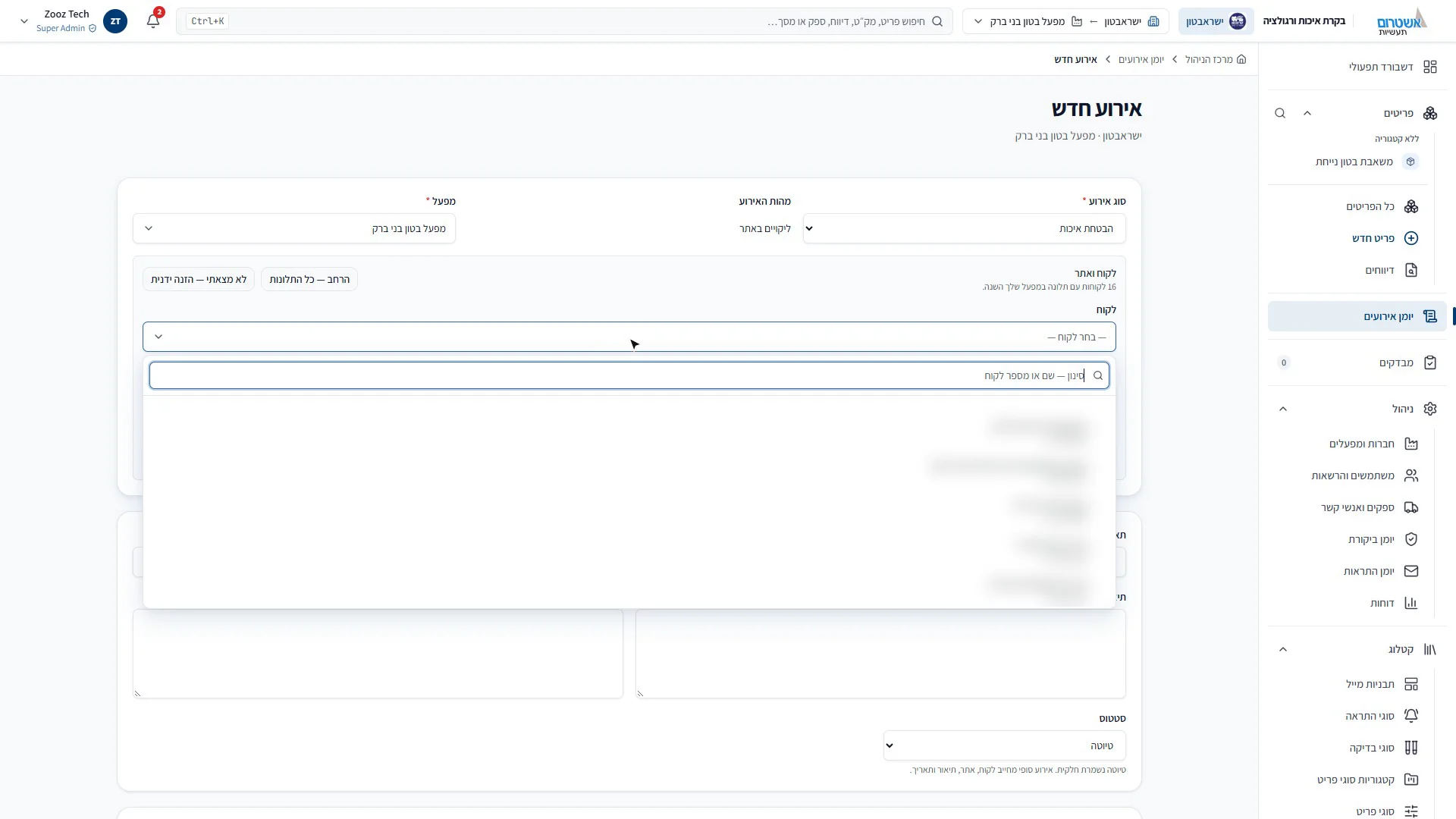Open קטגוריות סוגי פריט menu entry

pos(1367,780)
